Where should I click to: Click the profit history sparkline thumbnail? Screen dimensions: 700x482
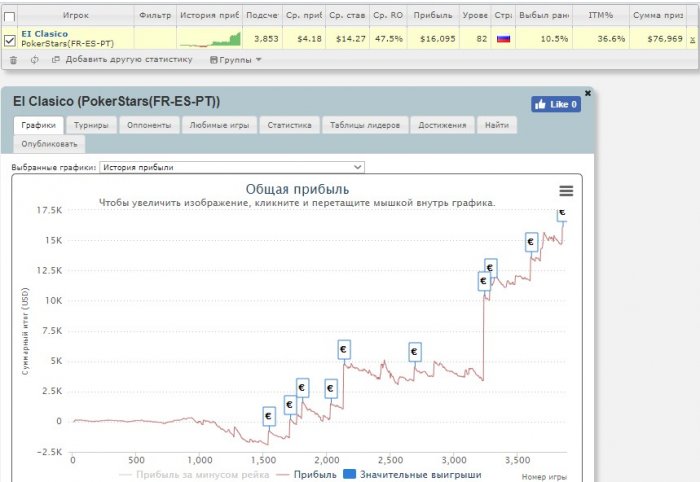210,39
